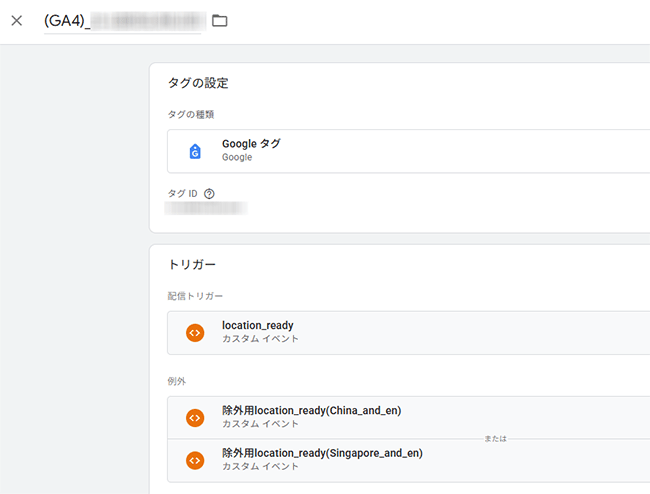Click the 例外 label

(177, 381)
